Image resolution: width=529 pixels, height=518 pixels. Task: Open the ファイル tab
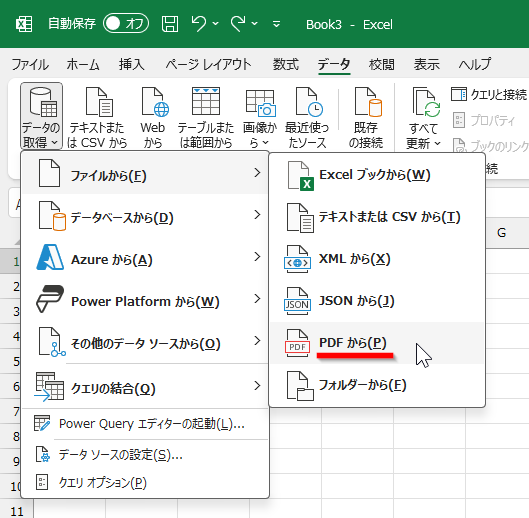click(x=30, y=64)
